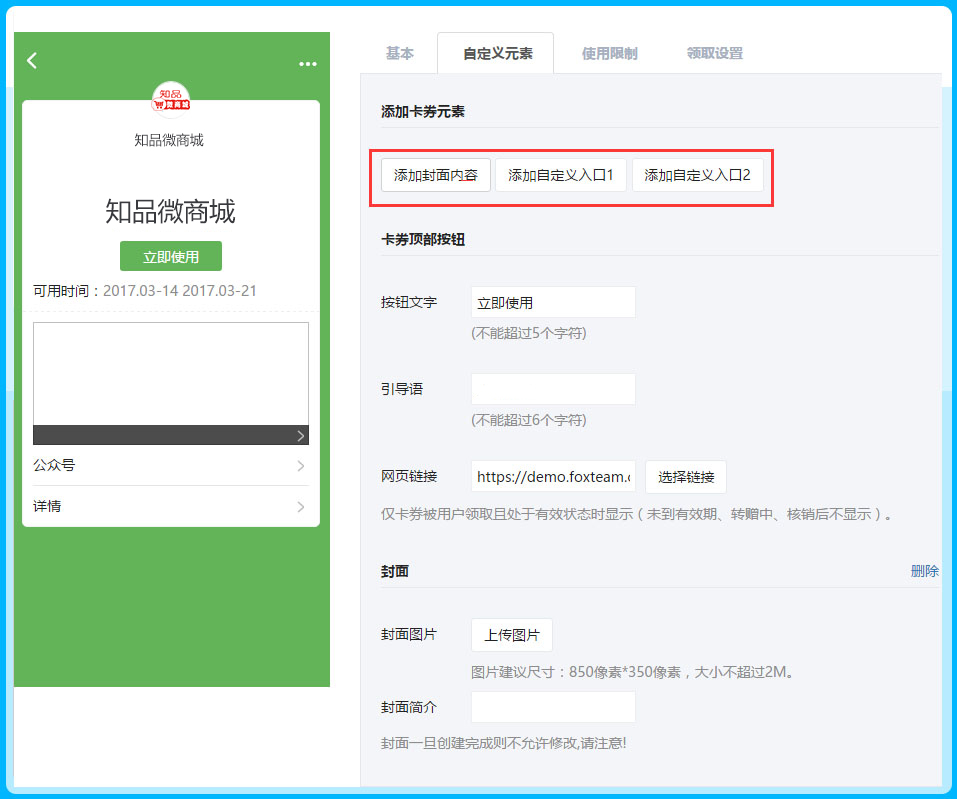Expand the 公众号 row chevron
The width and height of the screenshot is (957, 799).
click(300, 466)
